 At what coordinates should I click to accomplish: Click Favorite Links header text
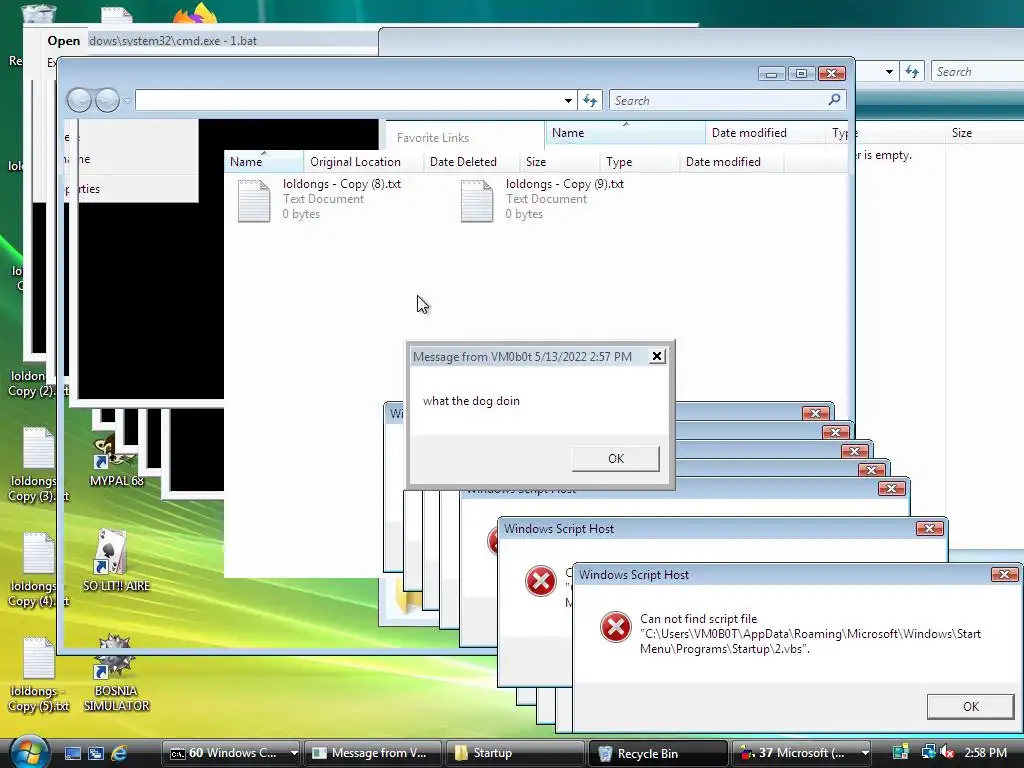[x=432, y=138]
